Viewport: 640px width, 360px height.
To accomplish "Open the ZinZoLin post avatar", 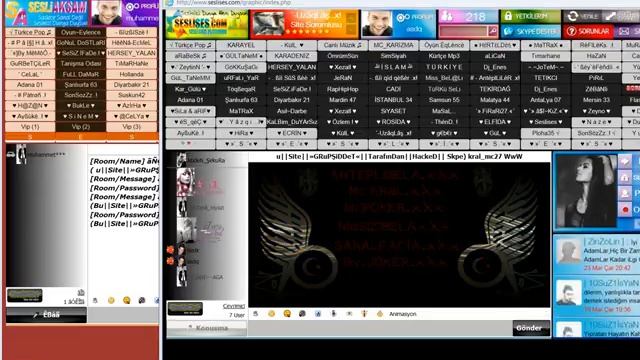I will click(569, 251).
